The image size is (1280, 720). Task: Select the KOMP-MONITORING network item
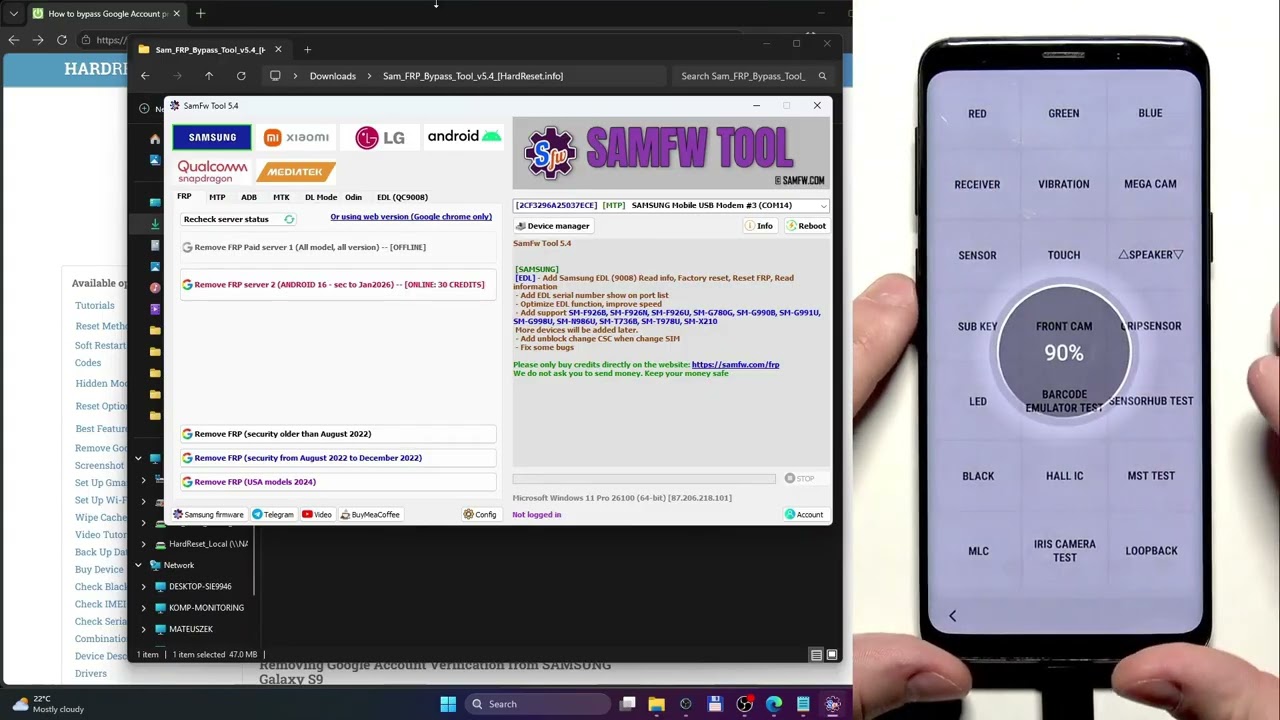pyautogui.click(x=206, y=608)
